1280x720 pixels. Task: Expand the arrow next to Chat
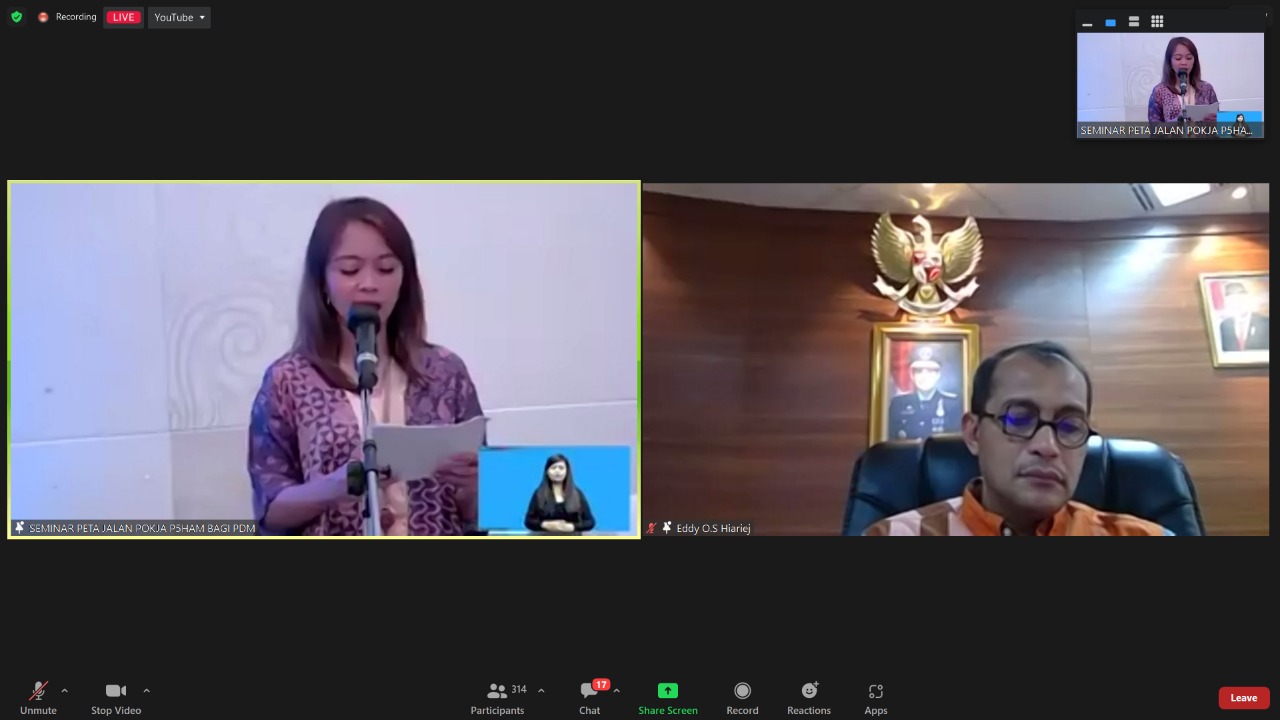(x=616, y=690)
